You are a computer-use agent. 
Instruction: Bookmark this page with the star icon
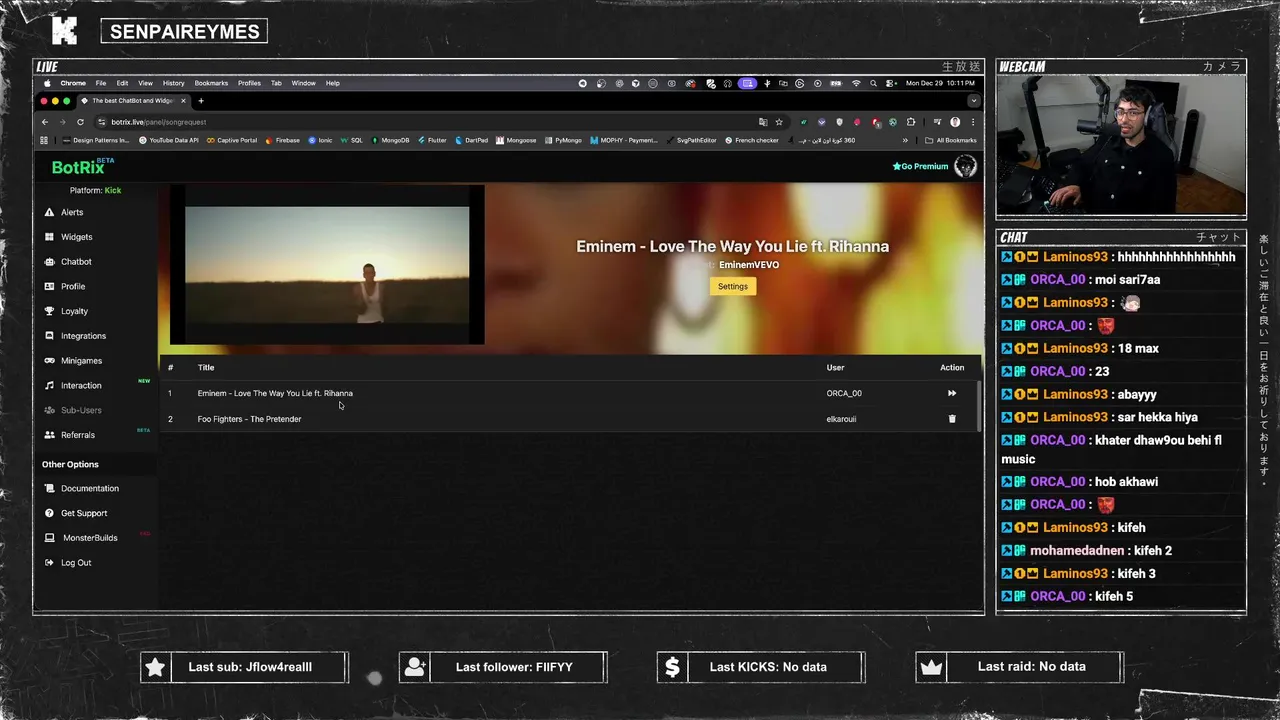tap(779, 122)
